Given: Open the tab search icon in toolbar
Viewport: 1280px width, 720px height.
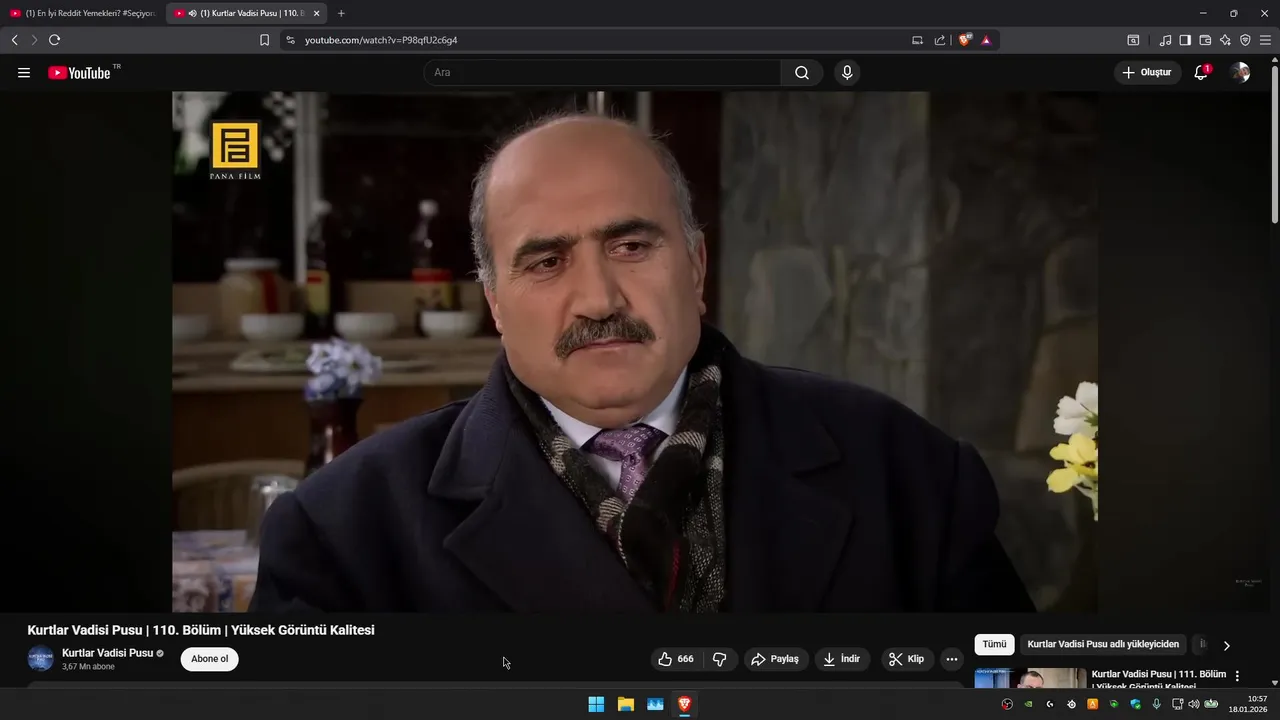Looking at the screenshot, I should [x=1133, y=40].
